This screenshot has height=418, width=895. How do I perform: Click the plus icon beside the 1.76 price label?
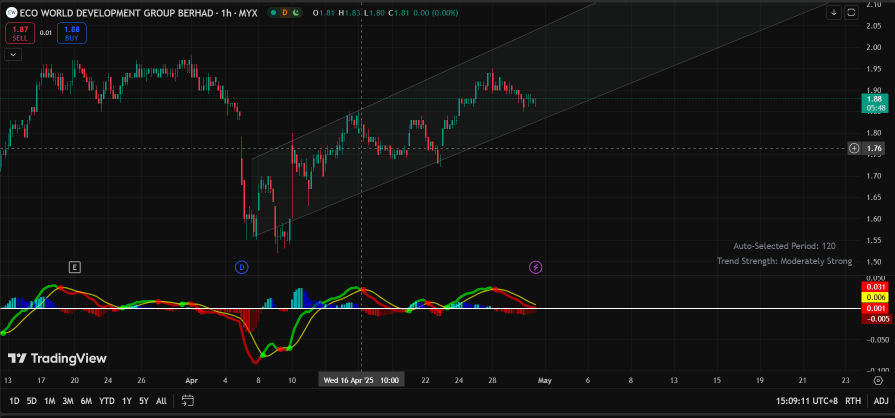tap(854, 148)
